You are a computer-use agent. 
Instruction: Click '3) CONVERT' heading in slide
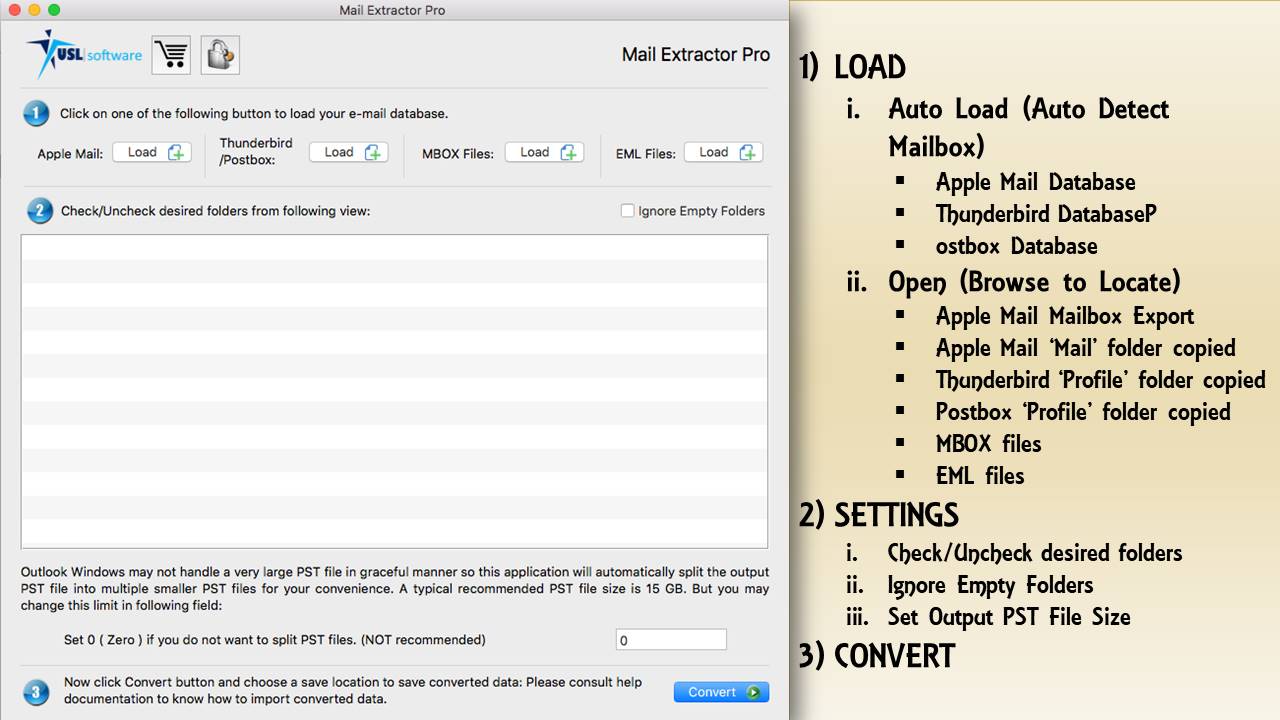point(877,657)
